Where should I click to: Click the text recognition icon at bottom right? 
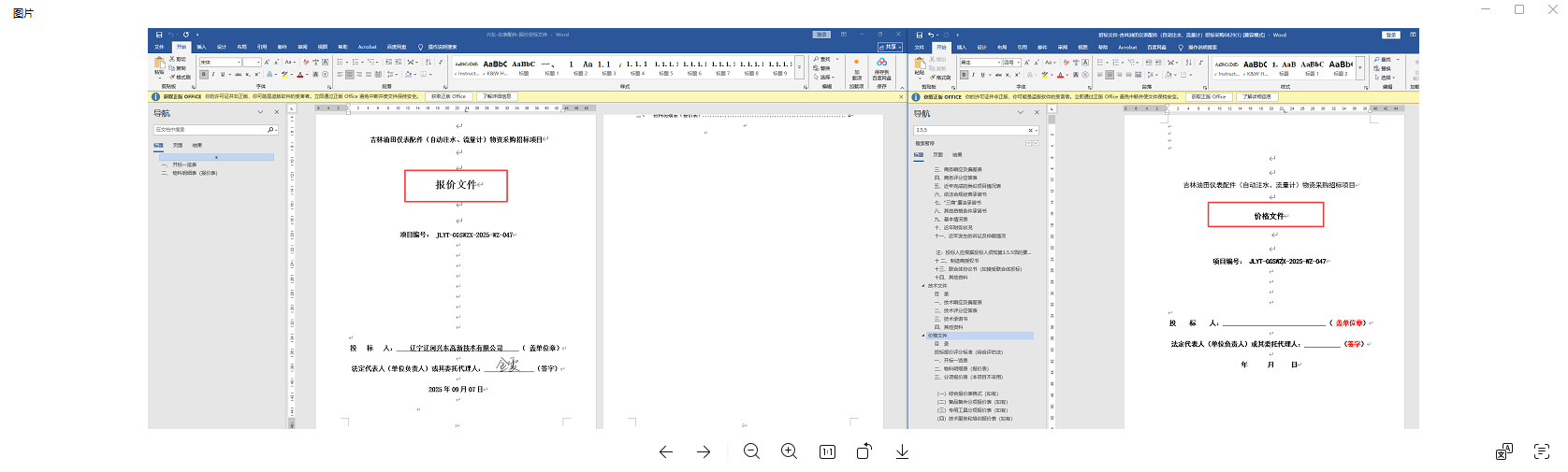(1541, 451)
